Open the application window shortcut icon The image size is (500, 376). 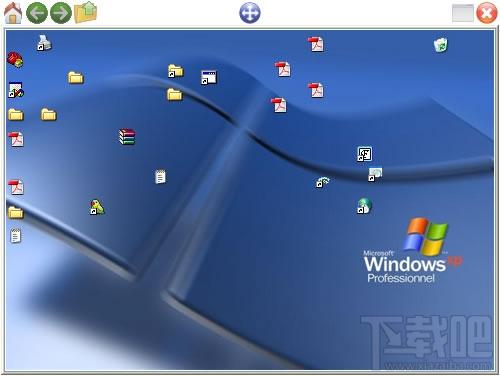pos(209,77)
